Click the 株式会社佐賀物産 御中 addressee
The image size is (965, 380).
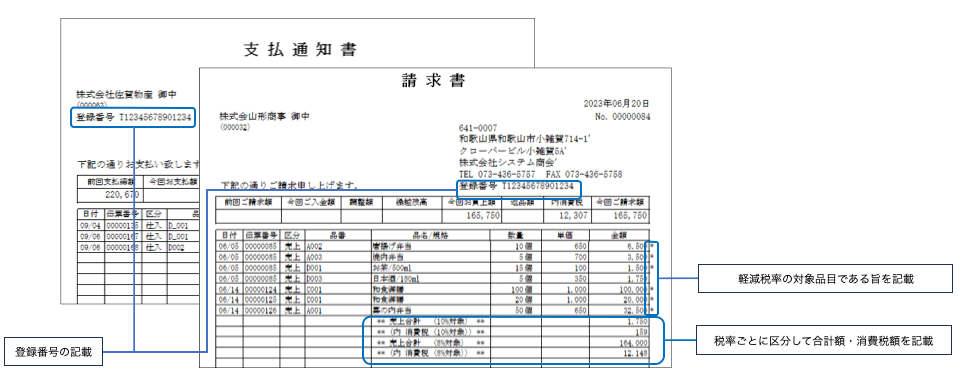[126, 95]
